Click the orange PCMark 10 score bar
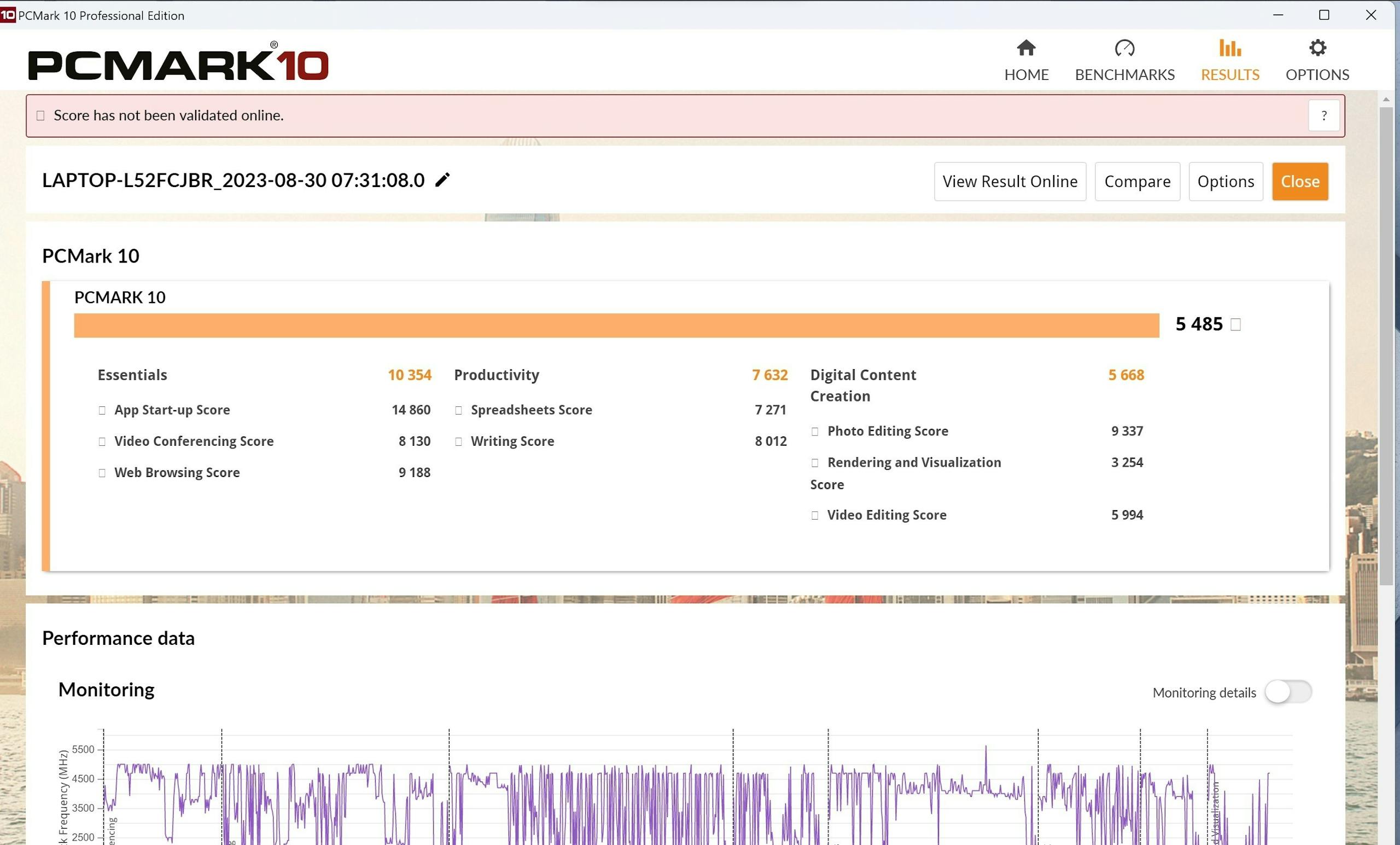This screenshot has width=1400, height=845. (616, 325)
